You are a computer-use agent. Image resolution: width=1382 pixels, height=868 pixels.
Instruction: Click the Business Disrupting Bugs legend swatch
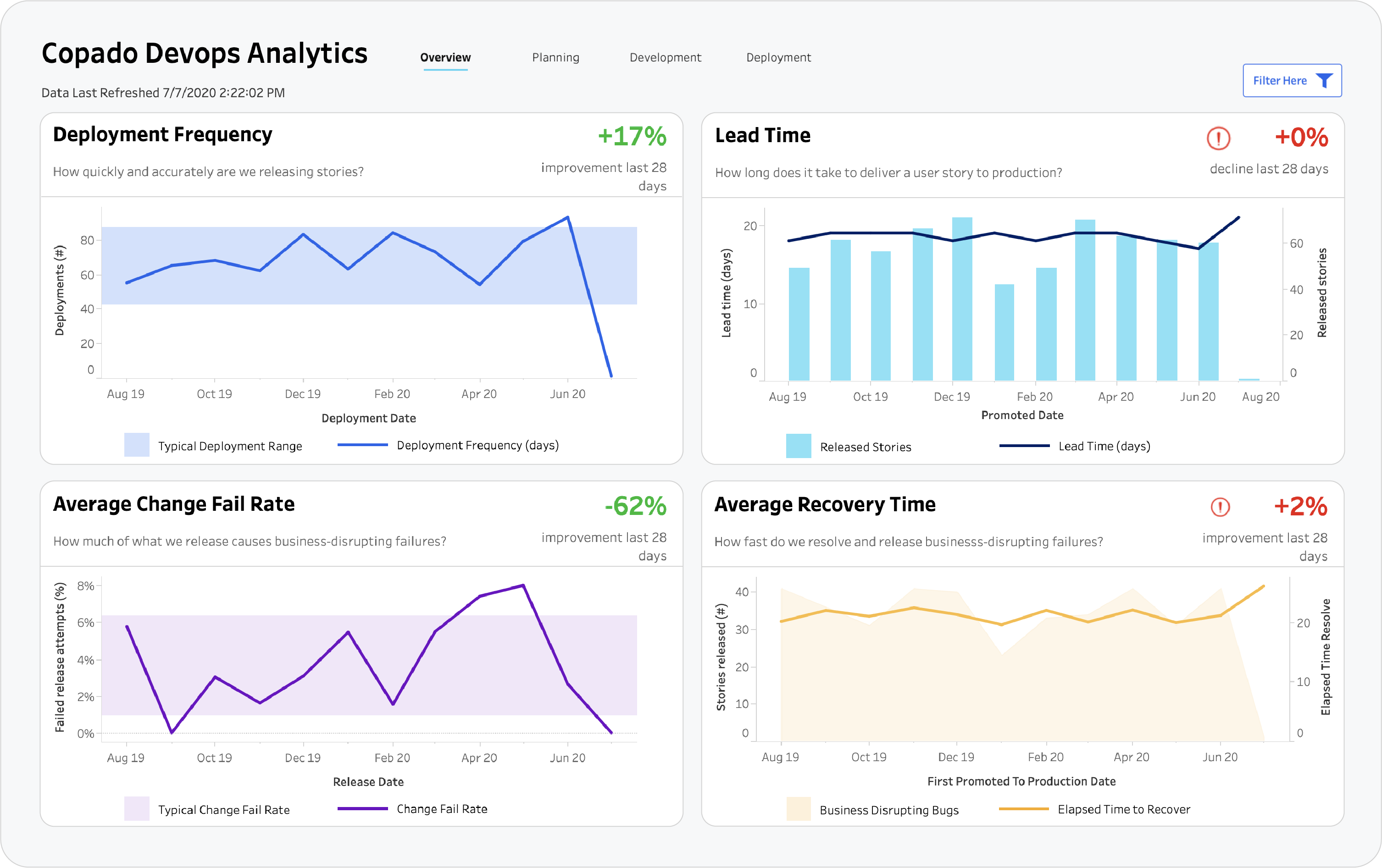tap(798, 809)
